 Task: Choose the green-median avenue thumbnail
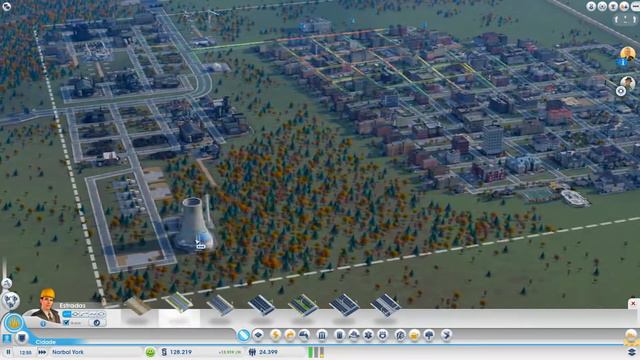[x=303, y=305]
